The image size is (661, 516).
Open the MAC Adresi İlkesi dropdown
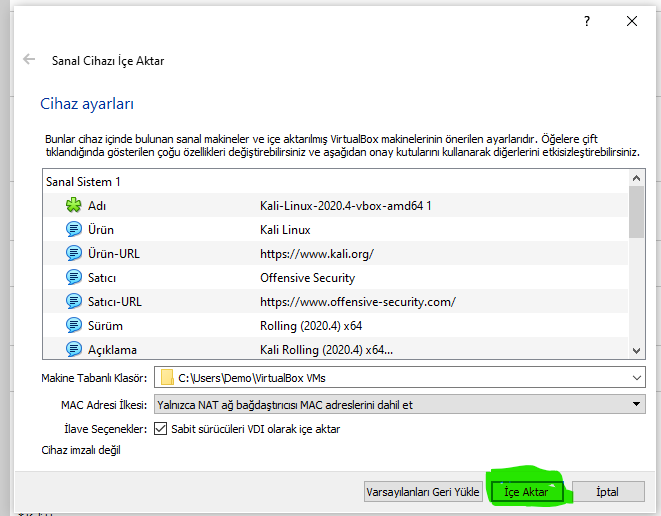[x=400, y=405]
